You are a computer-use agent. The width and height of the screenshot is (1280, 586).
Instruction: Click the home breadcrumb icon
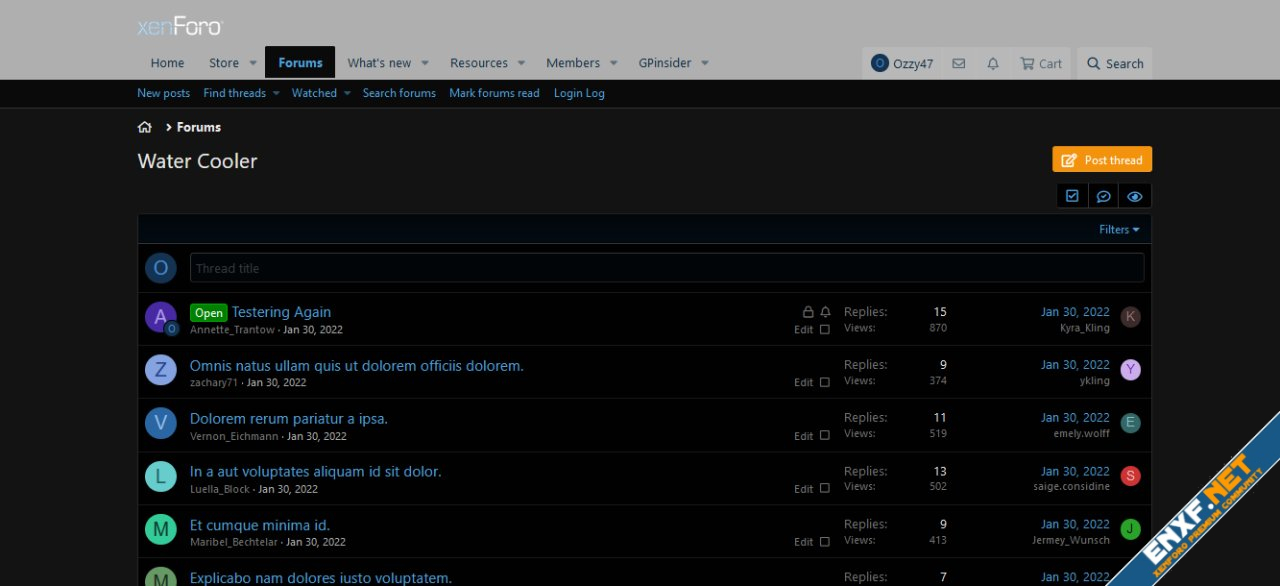point(145,127)
